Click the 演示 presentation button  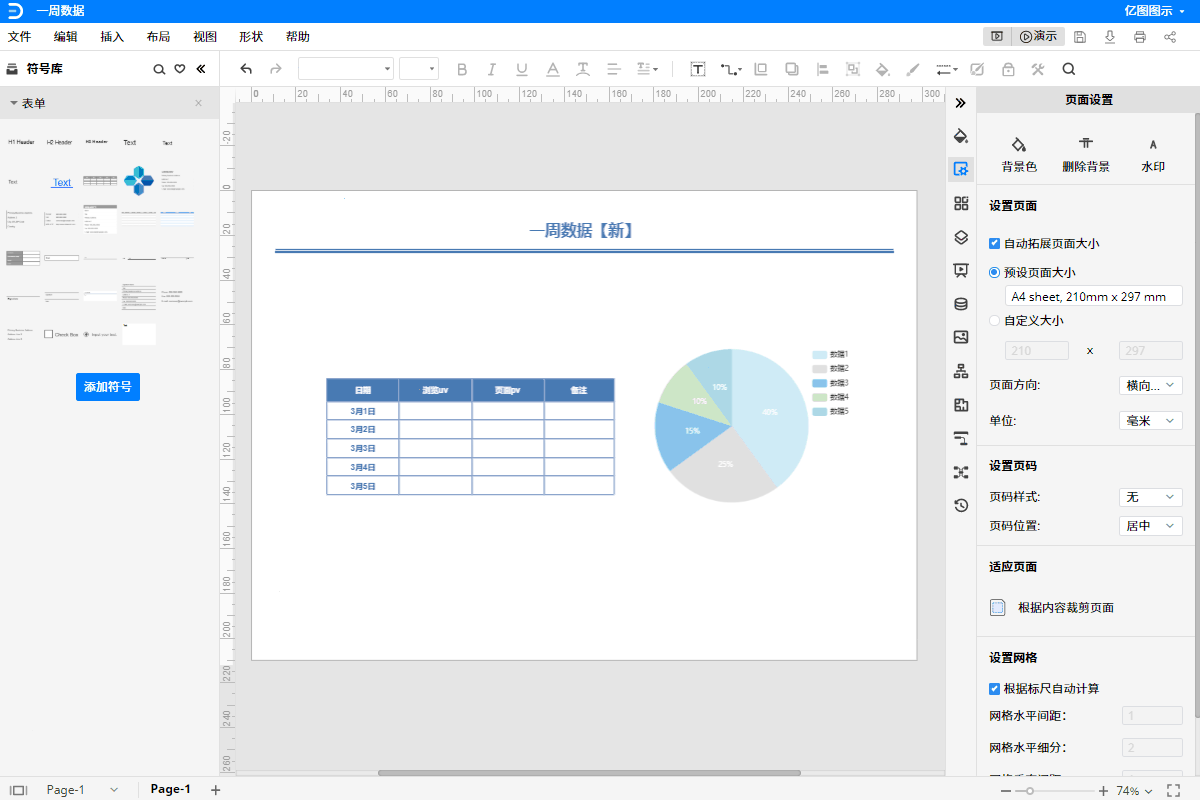1038,36
